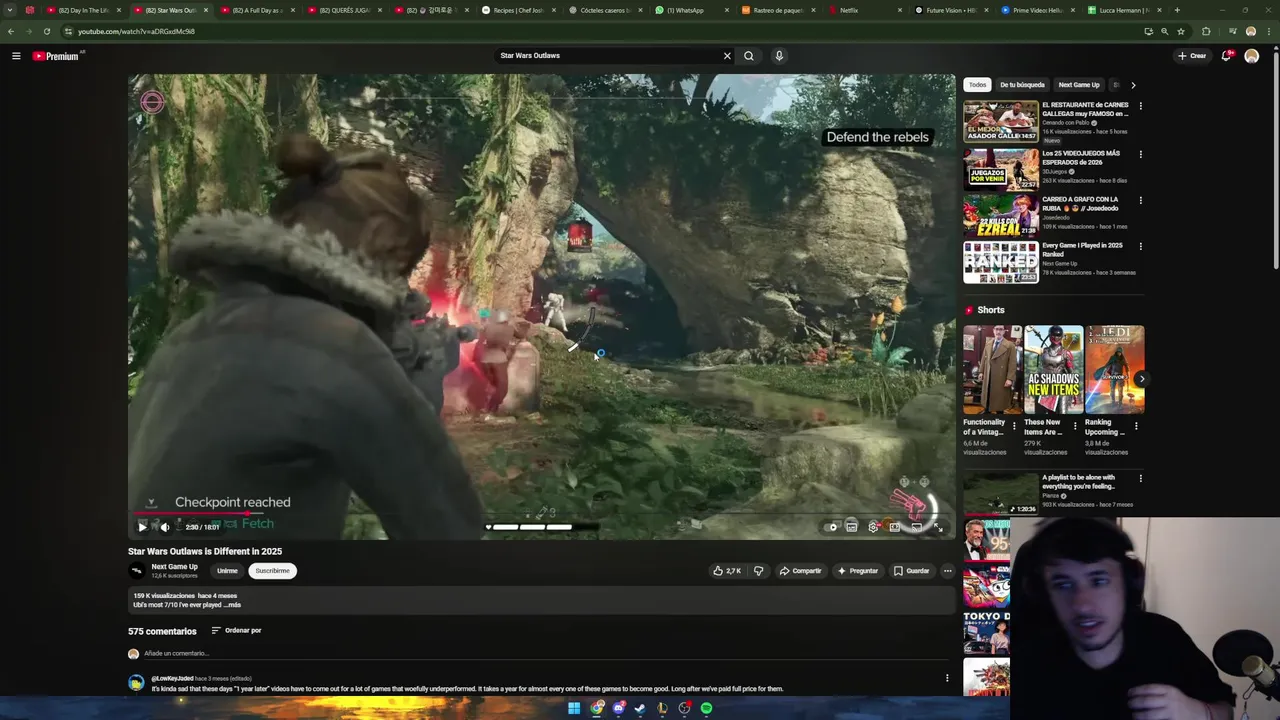Open Every Game I Played in 2025 Ranked
Viewport: 1280px width, 720px height.
(x=1001, y=263)
